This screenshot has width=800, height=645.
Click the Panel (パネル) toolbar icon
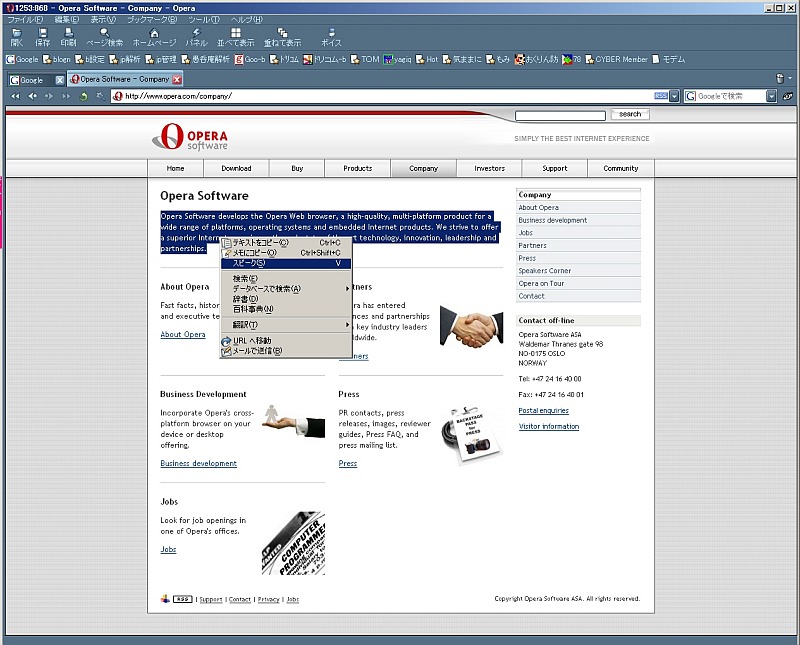[197, 37]
